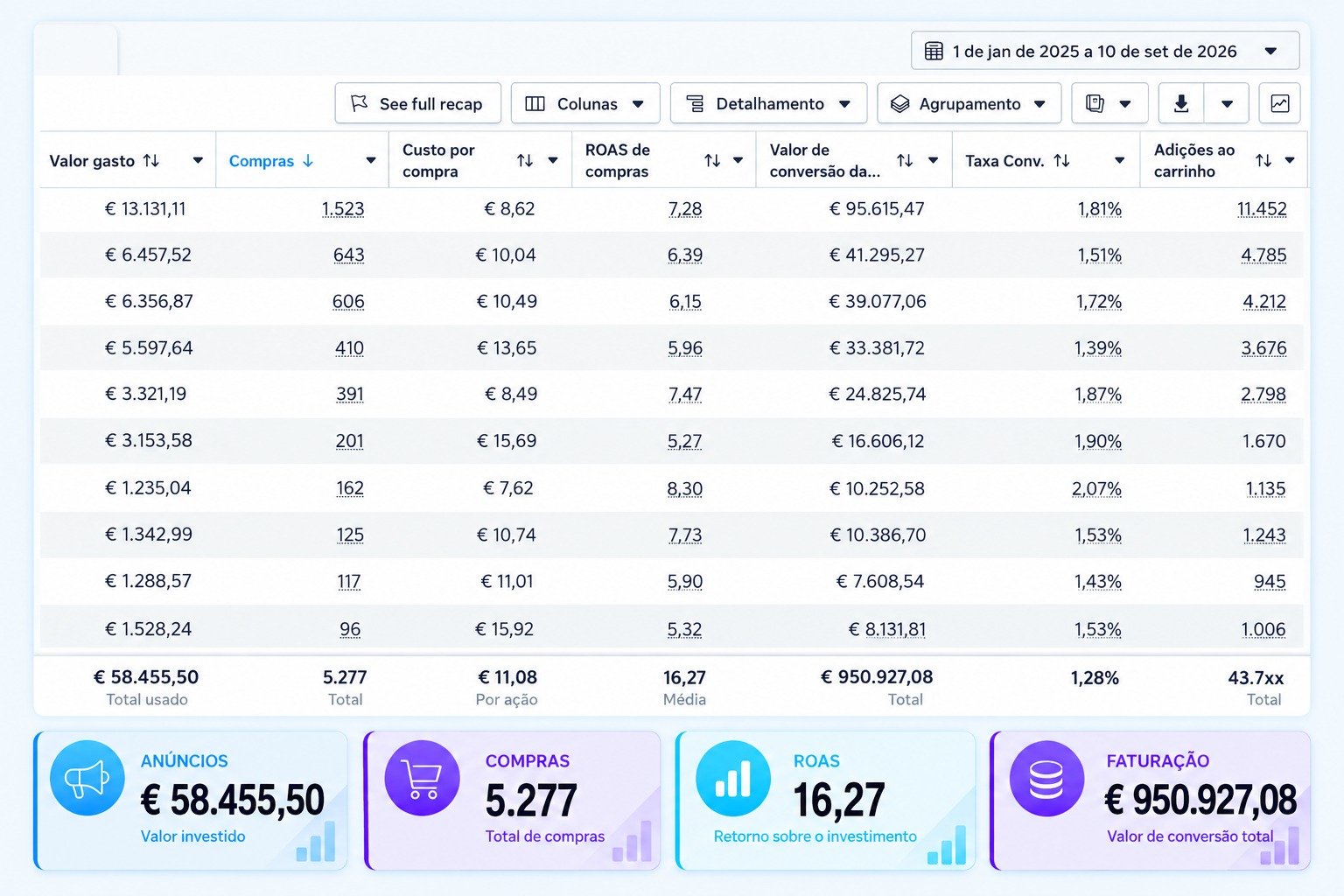Sort by Custo por compra arrows

[x=525, y=160]
